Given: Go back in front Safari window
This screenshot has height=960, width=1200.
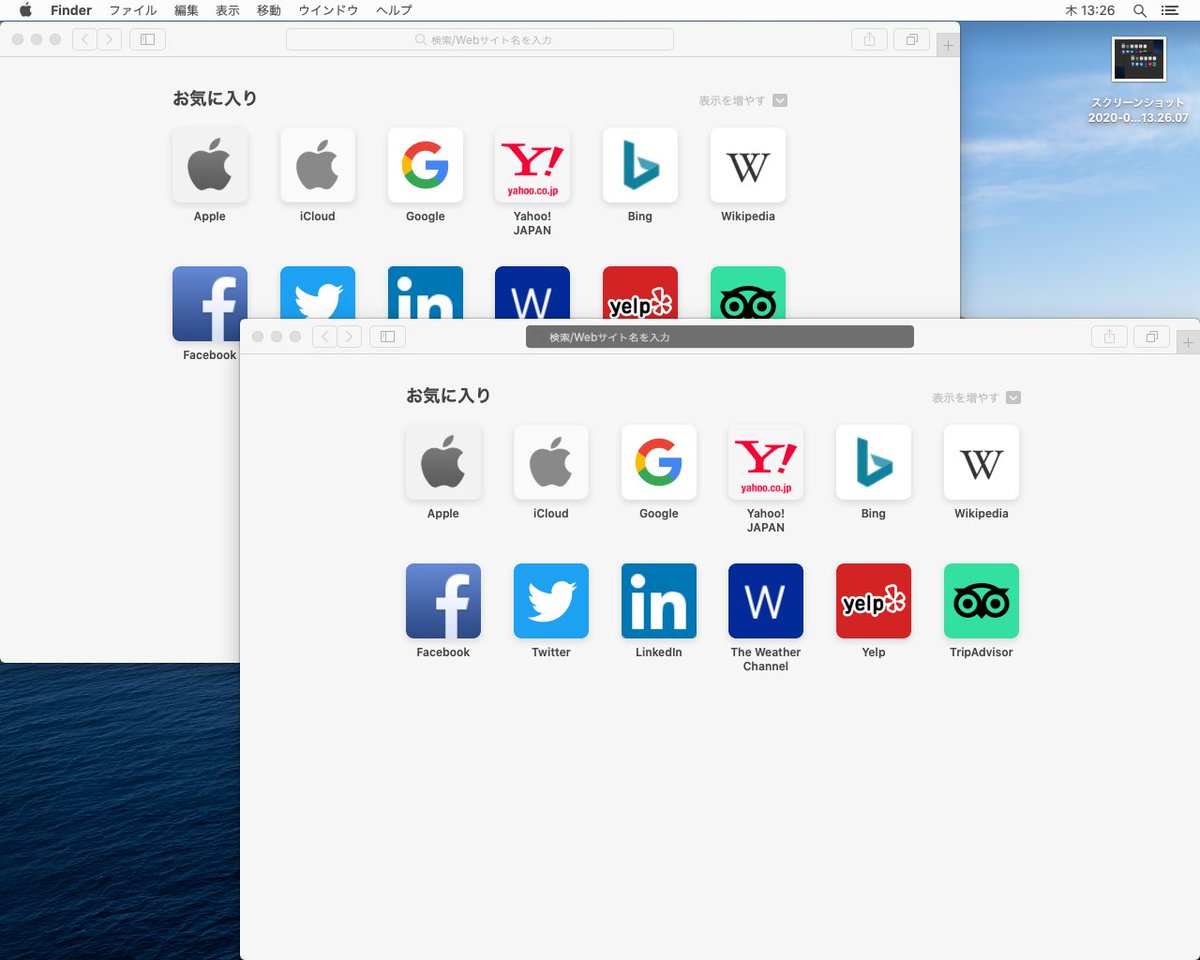Looking at the screenshot, I should (x=324, y=337).
